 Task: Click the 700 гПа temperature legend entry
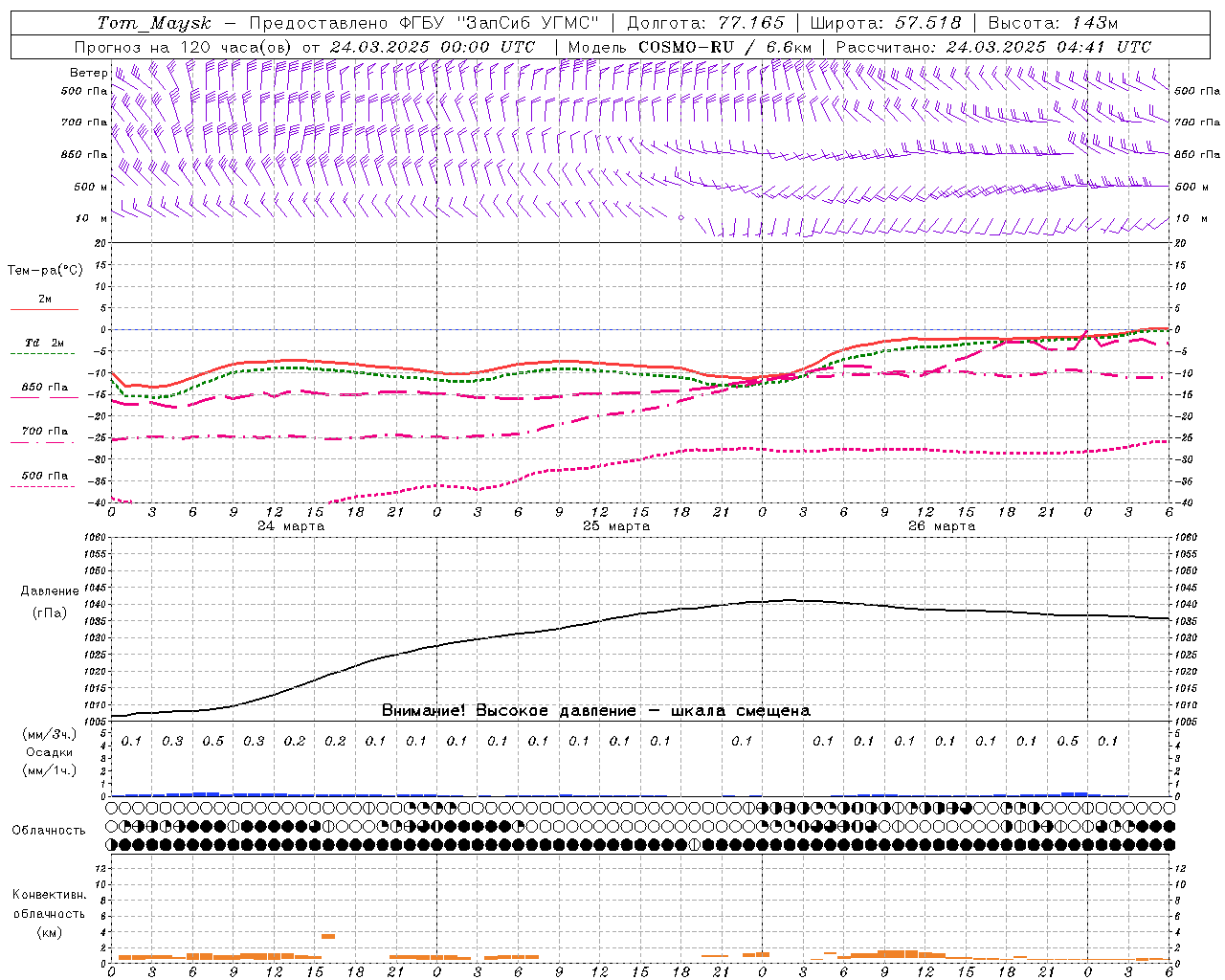tap(44, 432)
